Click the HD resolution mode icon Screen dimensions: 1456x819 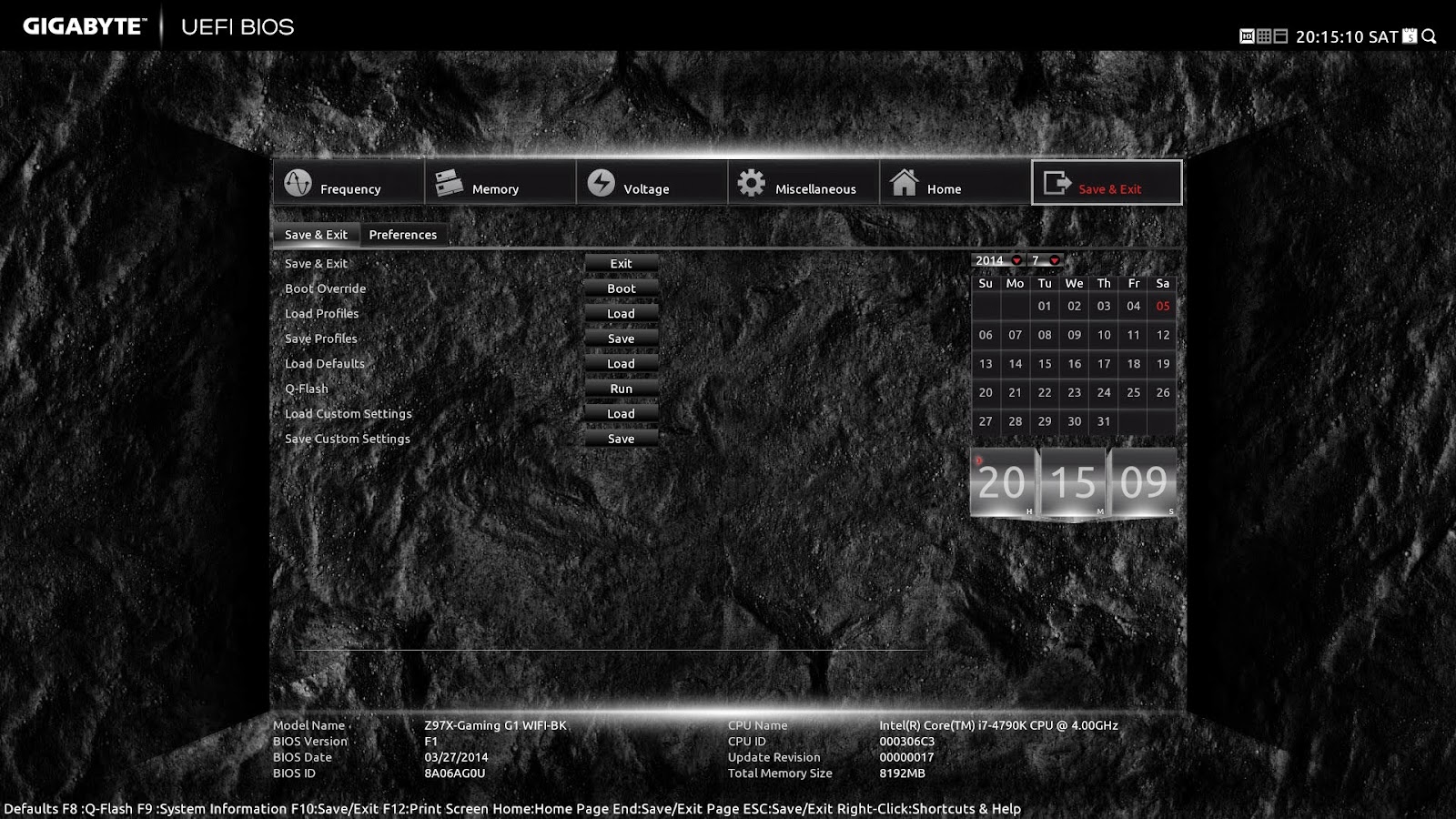(x=1247, y=36)
